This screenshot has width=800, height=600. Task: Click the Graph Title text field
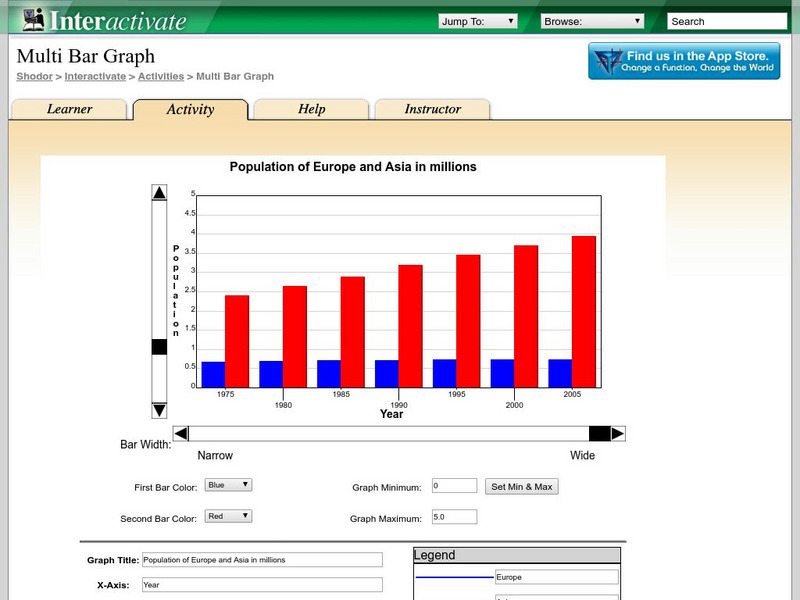[262, 560]
